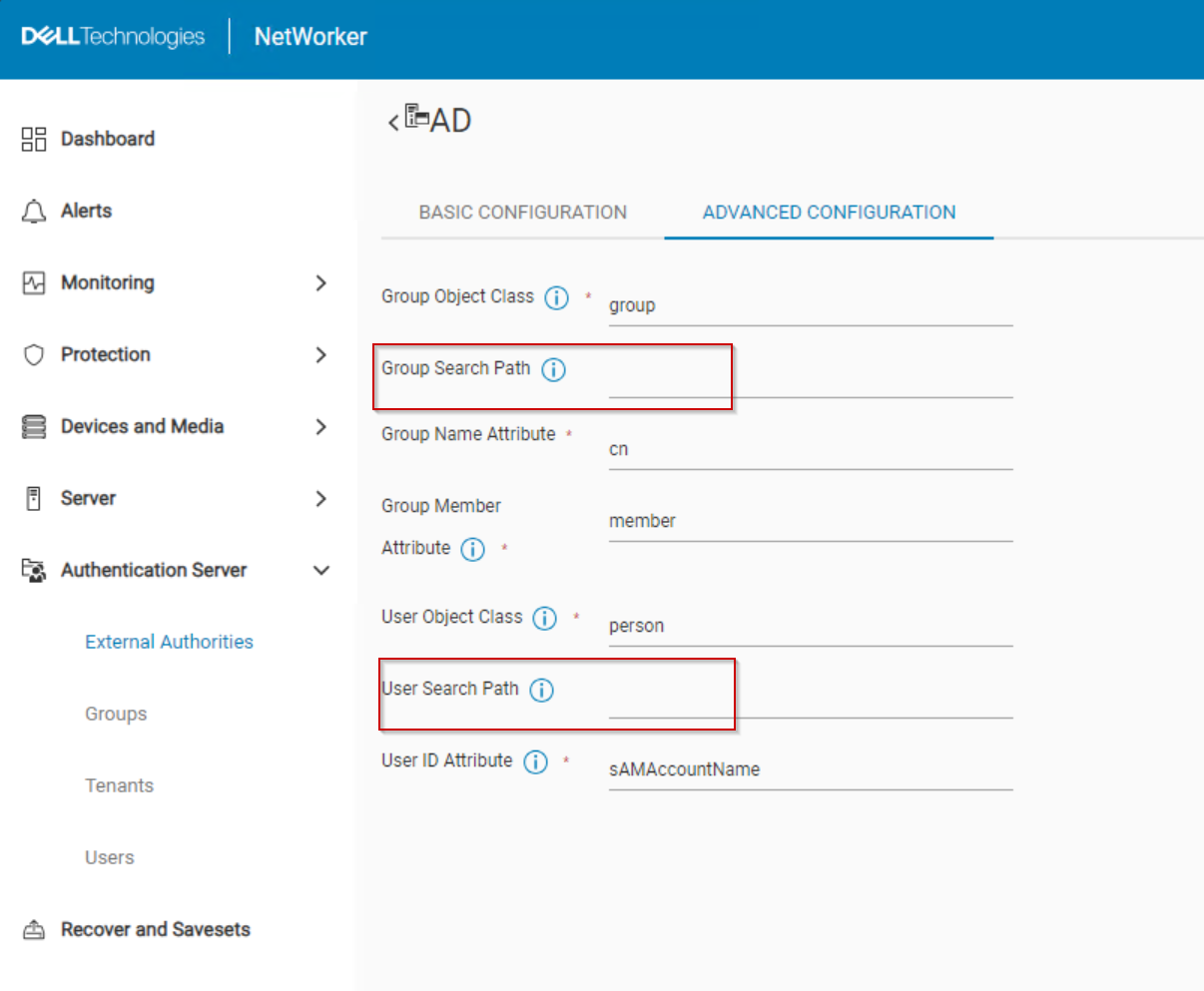Expand the Monitoring sidebar chevron
1204x991 pixels.
(320, 283)
